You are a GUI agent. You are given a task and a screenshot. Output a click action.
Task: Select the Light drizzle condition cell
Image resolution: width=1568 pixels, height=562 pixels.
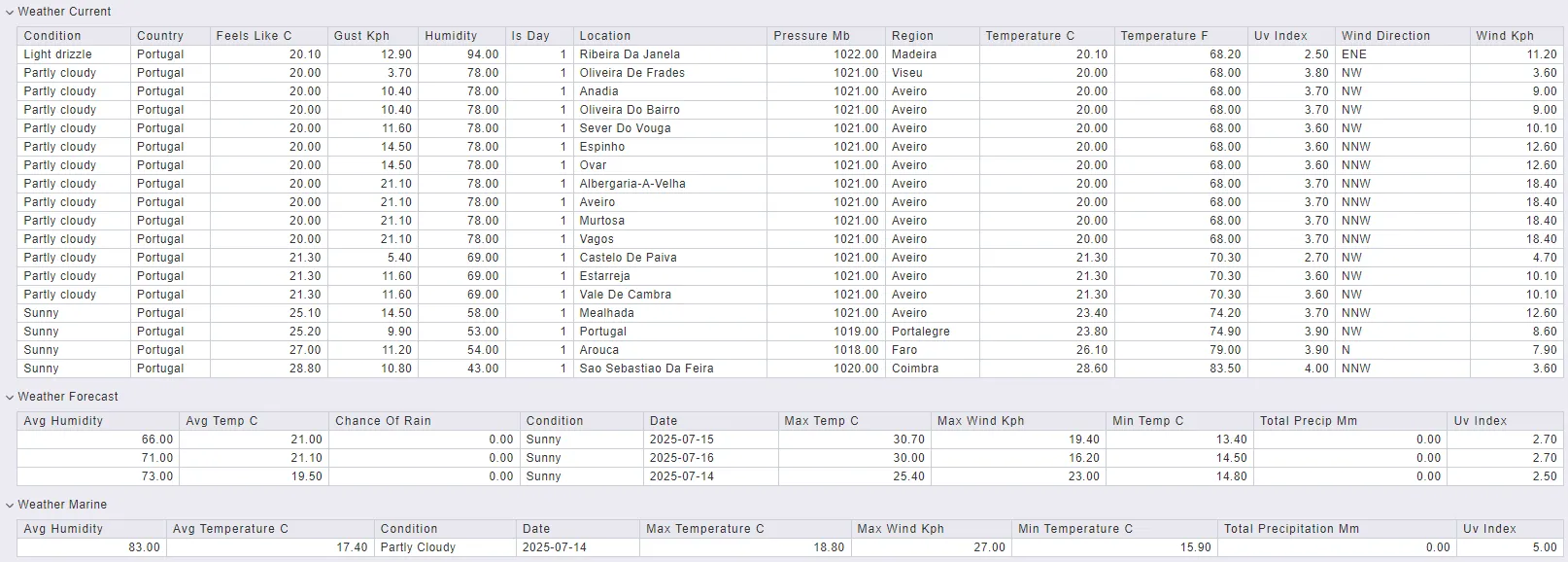pos(74,54)
